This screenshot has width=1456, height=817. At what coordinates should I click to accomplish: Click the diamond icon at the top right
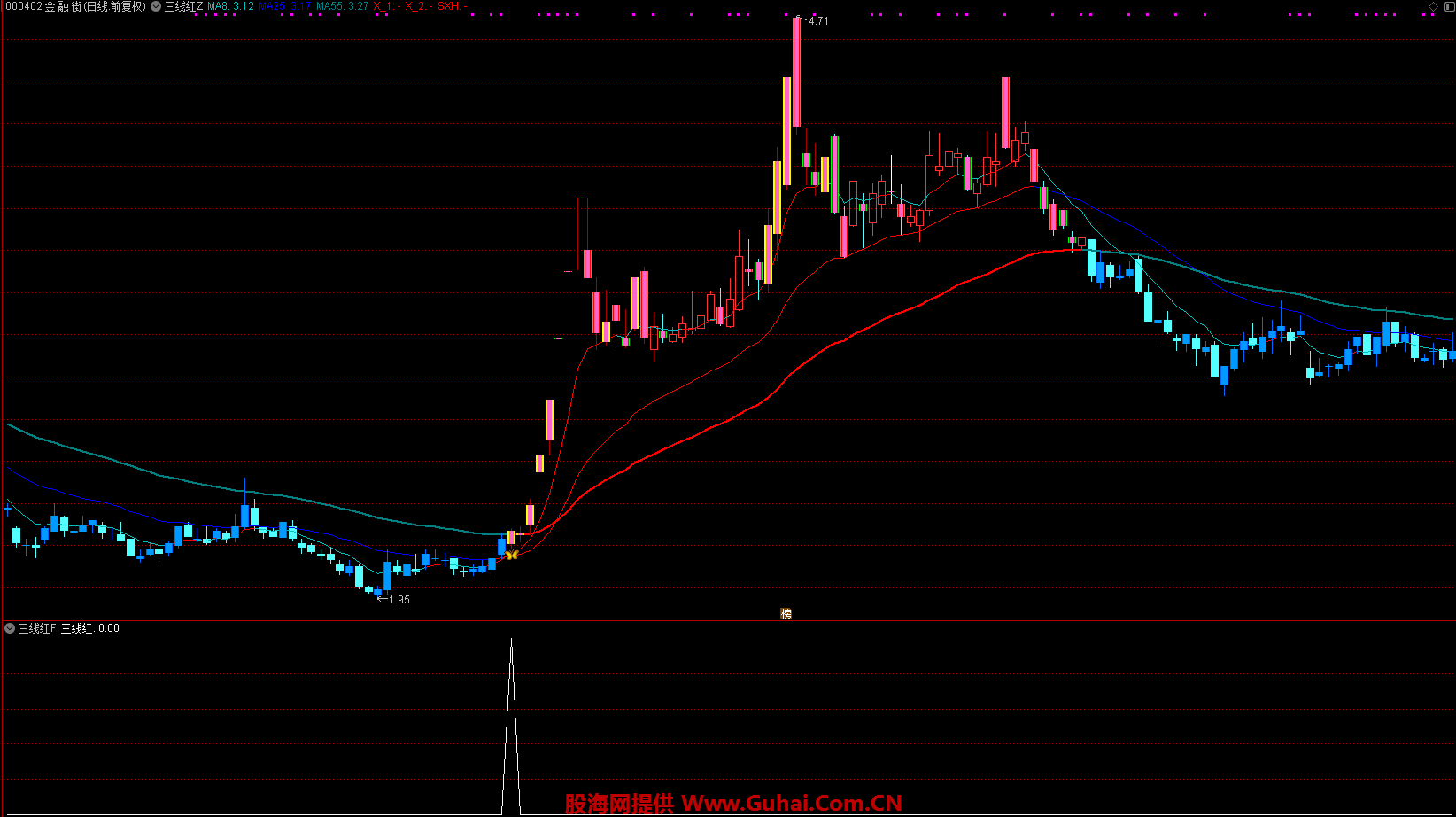point(1434,6)
